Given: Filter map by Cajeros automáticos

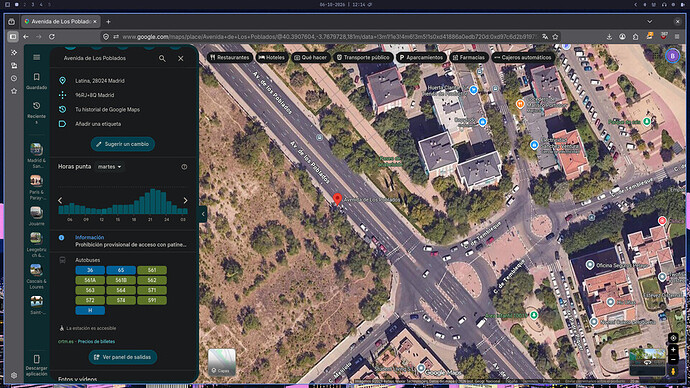Looking at the screenshot, I should [x=523, y=58].
